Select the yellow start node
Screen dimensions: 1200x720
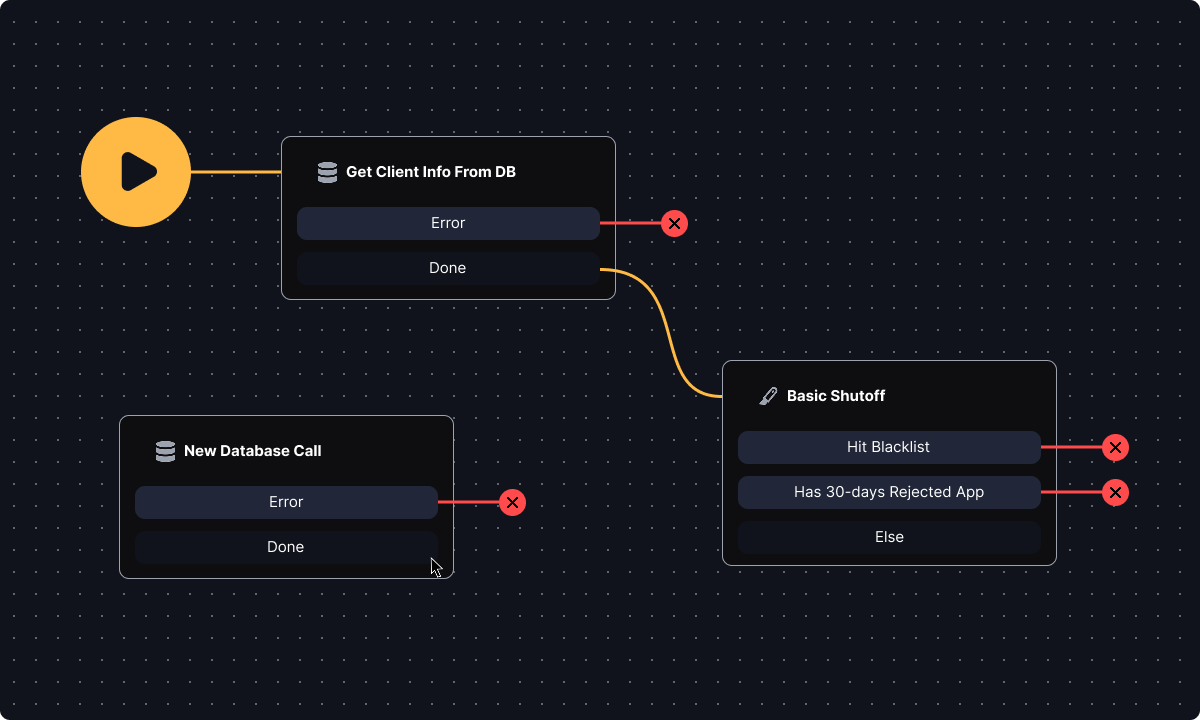(x=136, y=172)
